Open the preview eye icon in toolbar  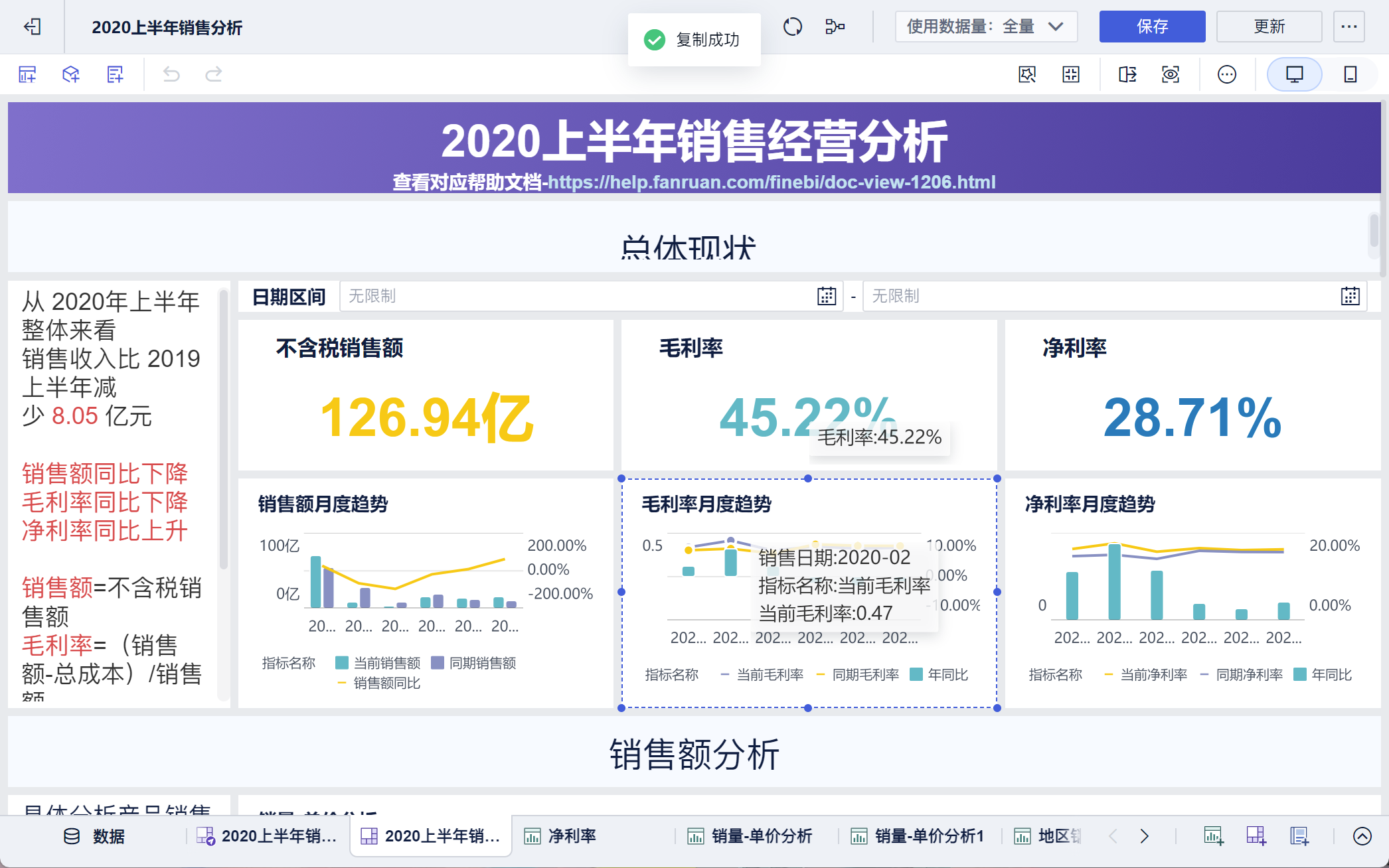pos(1171,74)
